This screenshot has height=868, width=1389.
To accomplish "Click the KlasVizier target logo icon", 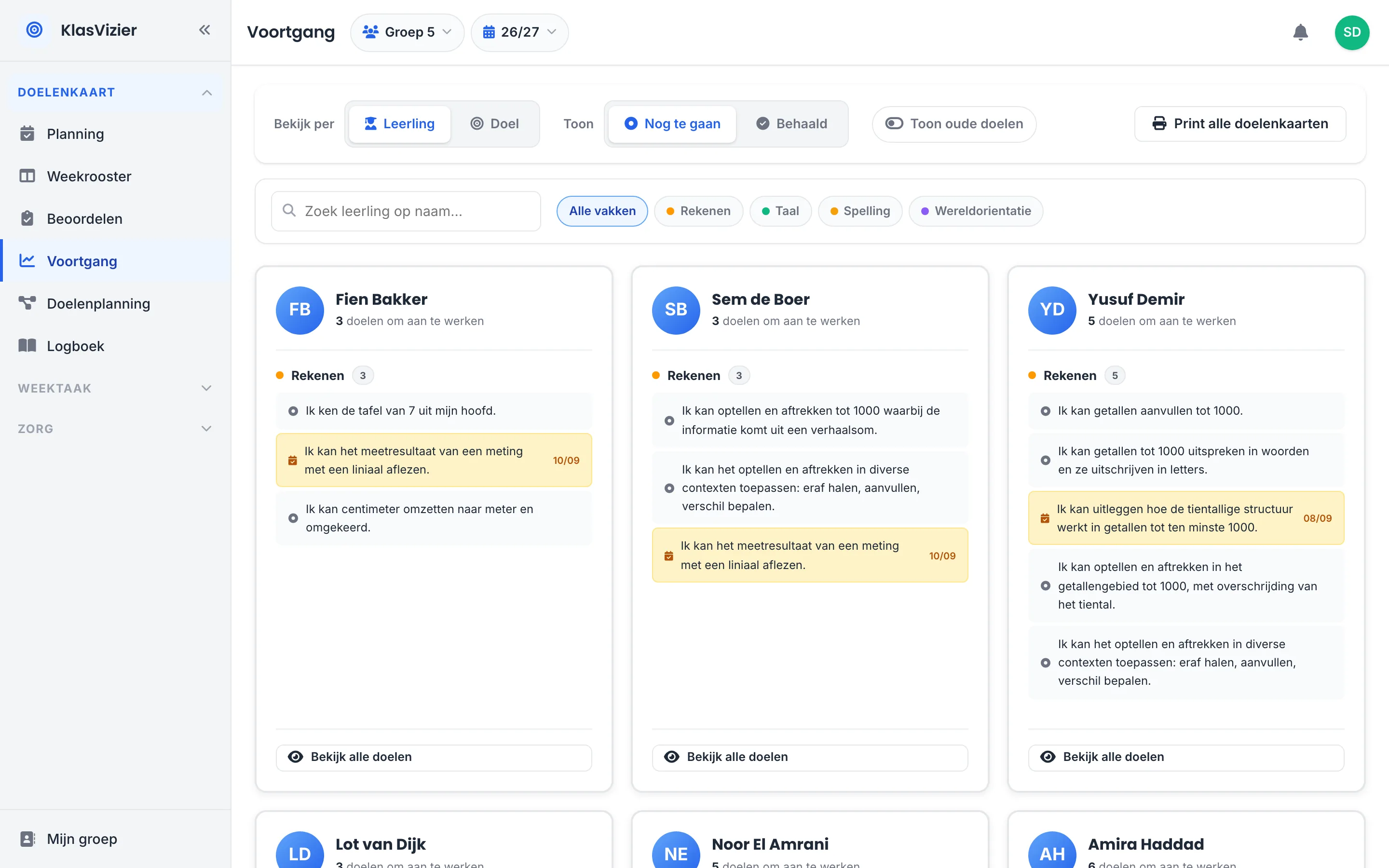I will [x=34, y=30].
